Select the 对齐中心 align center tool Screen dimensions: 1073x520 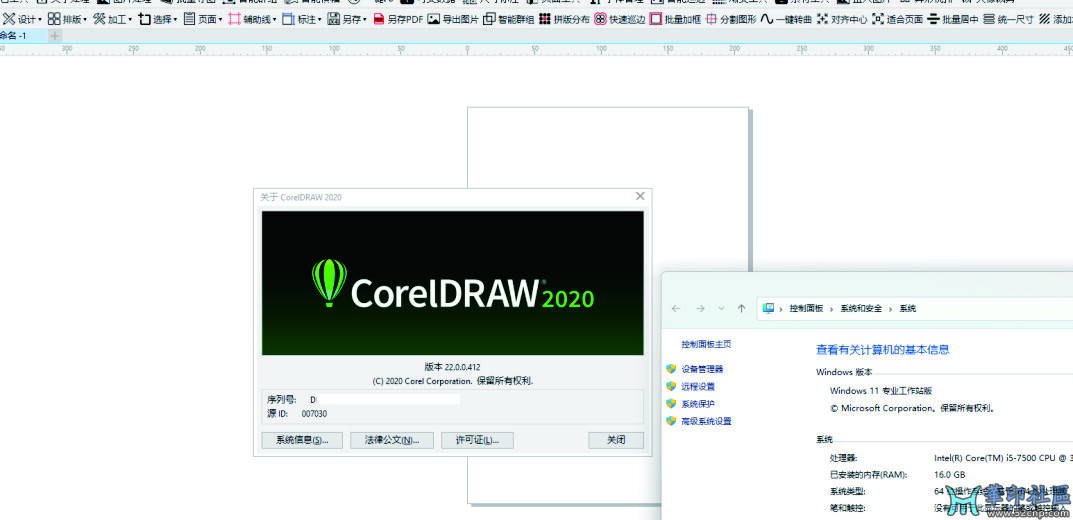[x=842, y=19]
